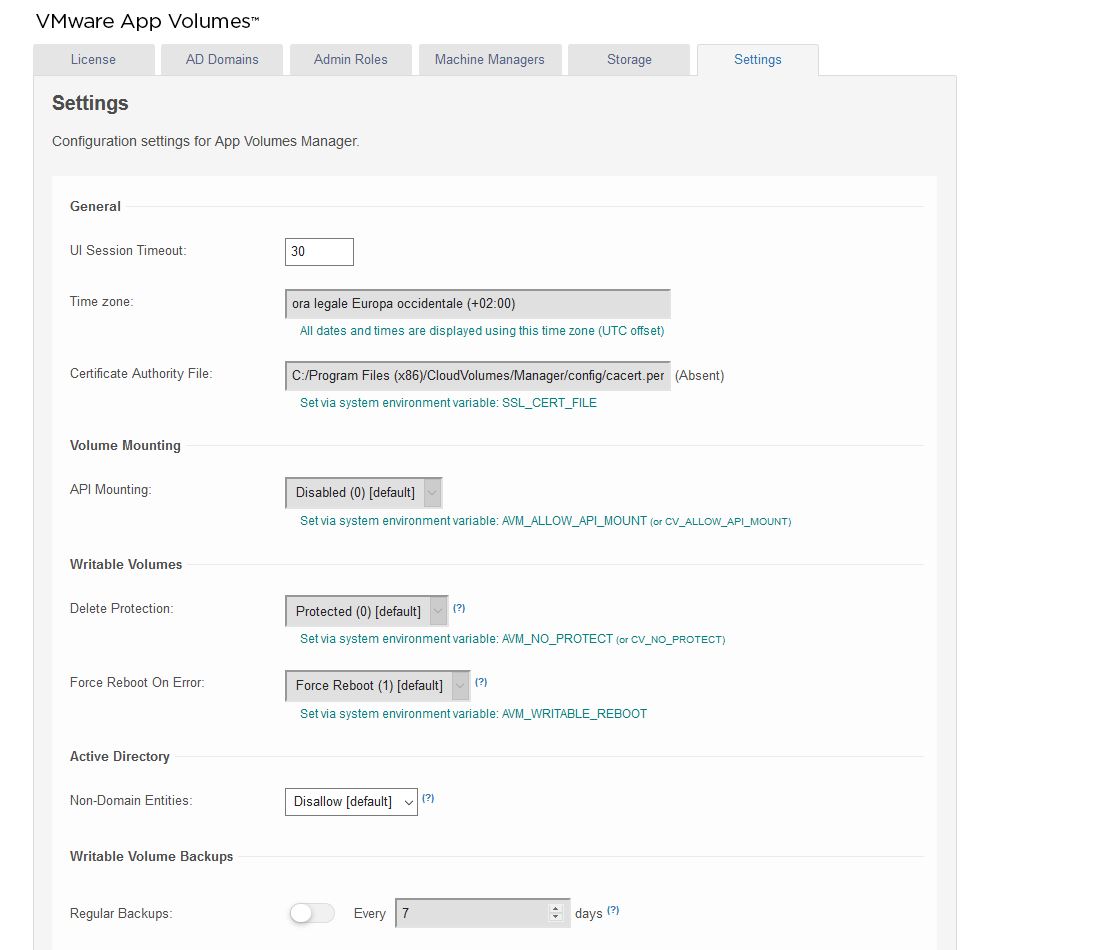Click the (Absent) certificate status text
Image resolution: width=1097 pixels, height=950 pixels.
click(700, 376)
